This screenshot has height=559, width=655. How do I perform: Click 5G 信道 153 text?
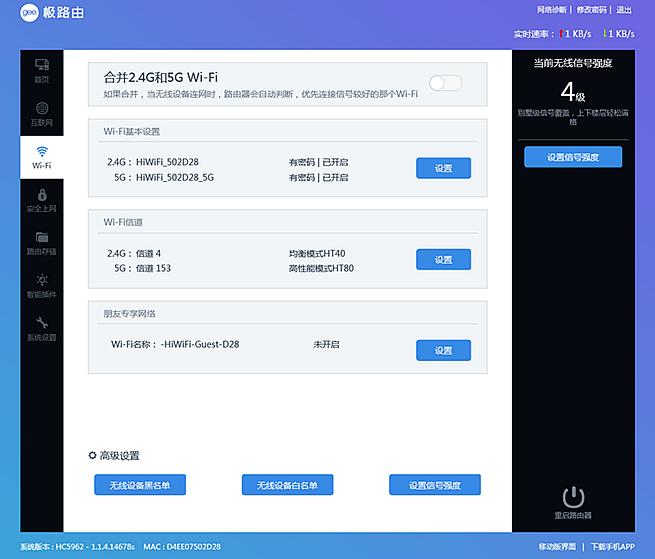[x=153, y=268]
